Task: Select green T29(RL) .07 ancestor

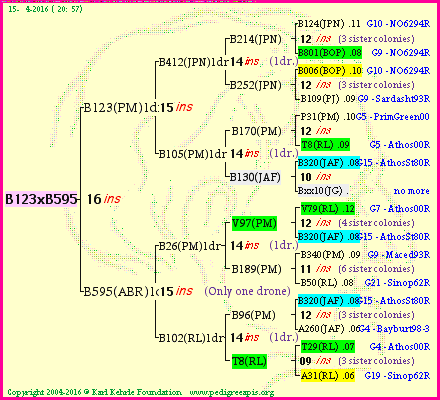Action: coord(328,347)
